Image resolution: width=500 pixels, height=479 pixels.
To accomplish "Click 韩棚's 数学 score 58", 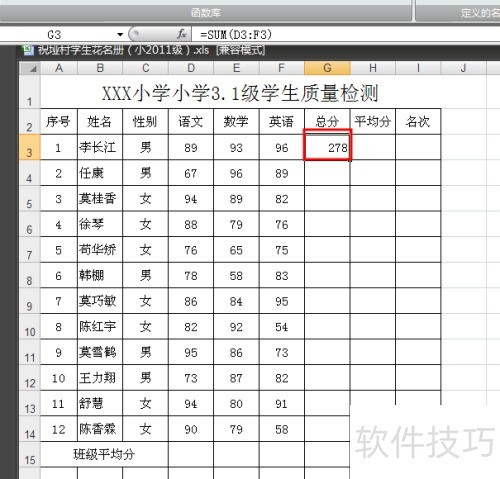I will point(236,275).
